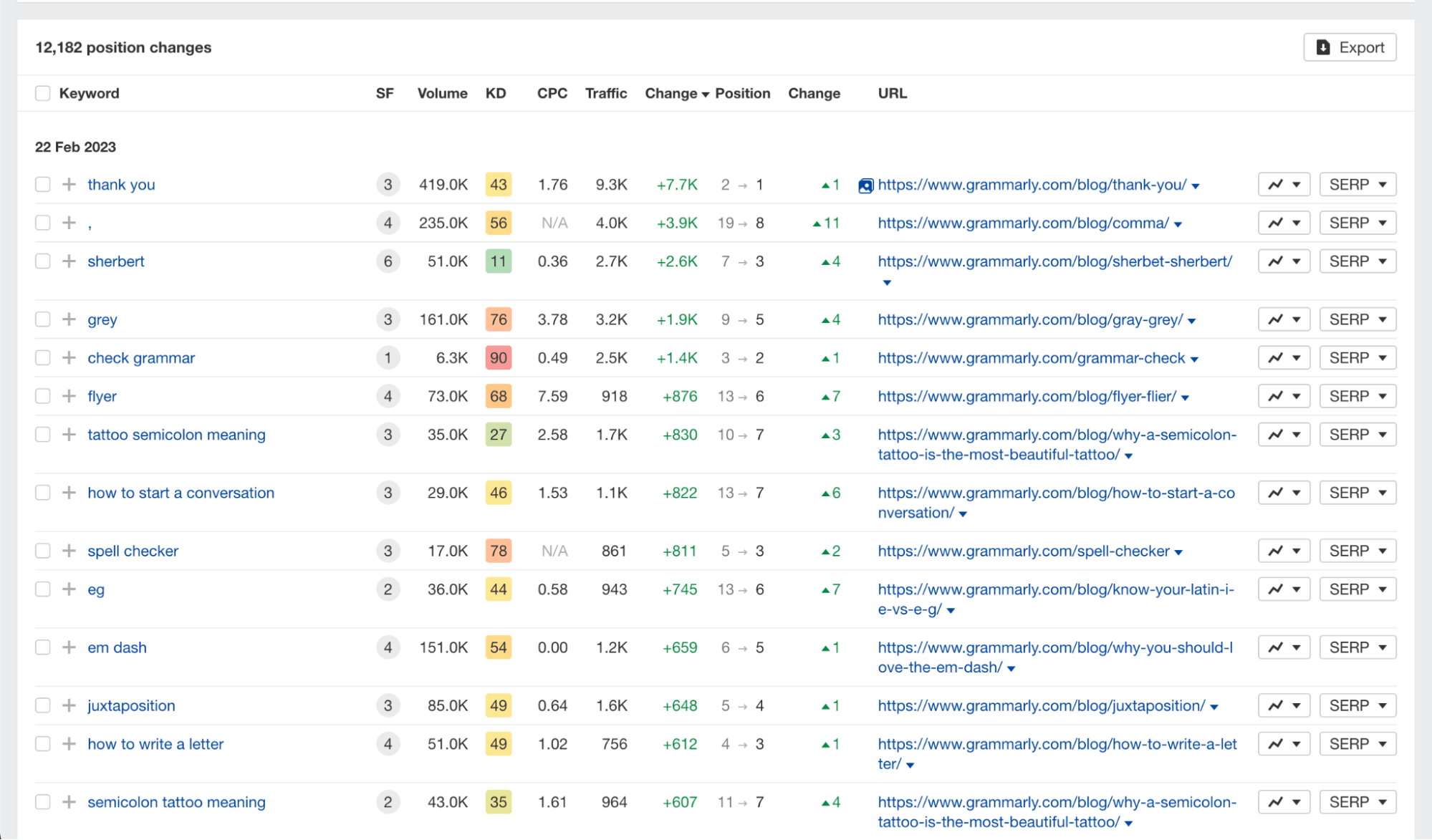1432x840 pixels.
Task: Click the SERP button on the "grey" row
Action: (1357, 319)
